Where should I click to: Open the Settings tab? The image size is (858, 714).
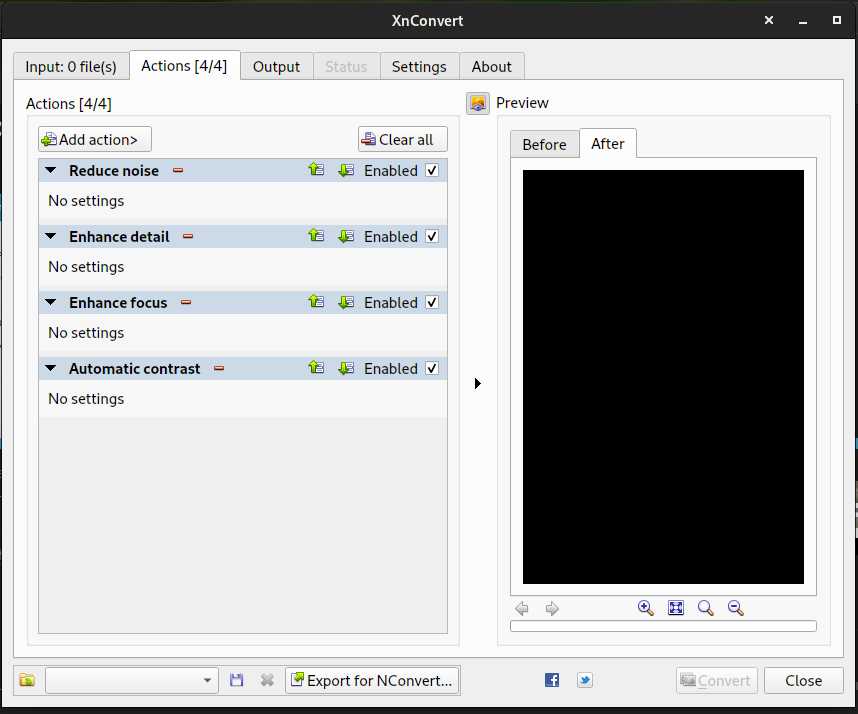(x=419, y=66)
